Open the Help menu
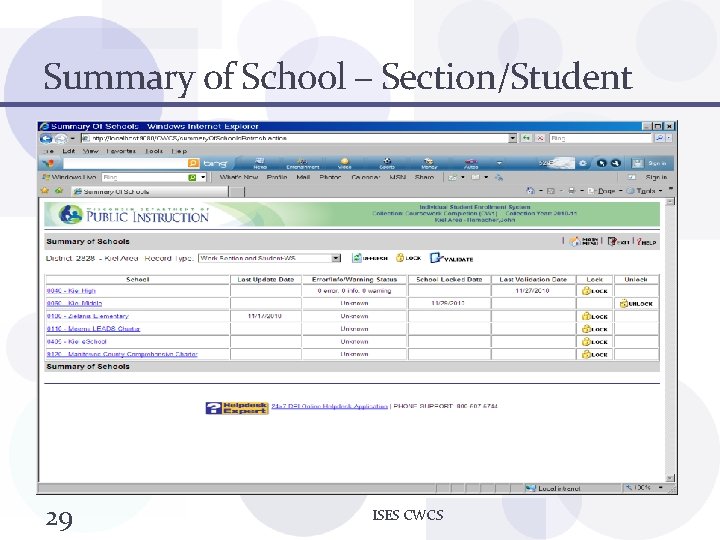 point(179,151)
